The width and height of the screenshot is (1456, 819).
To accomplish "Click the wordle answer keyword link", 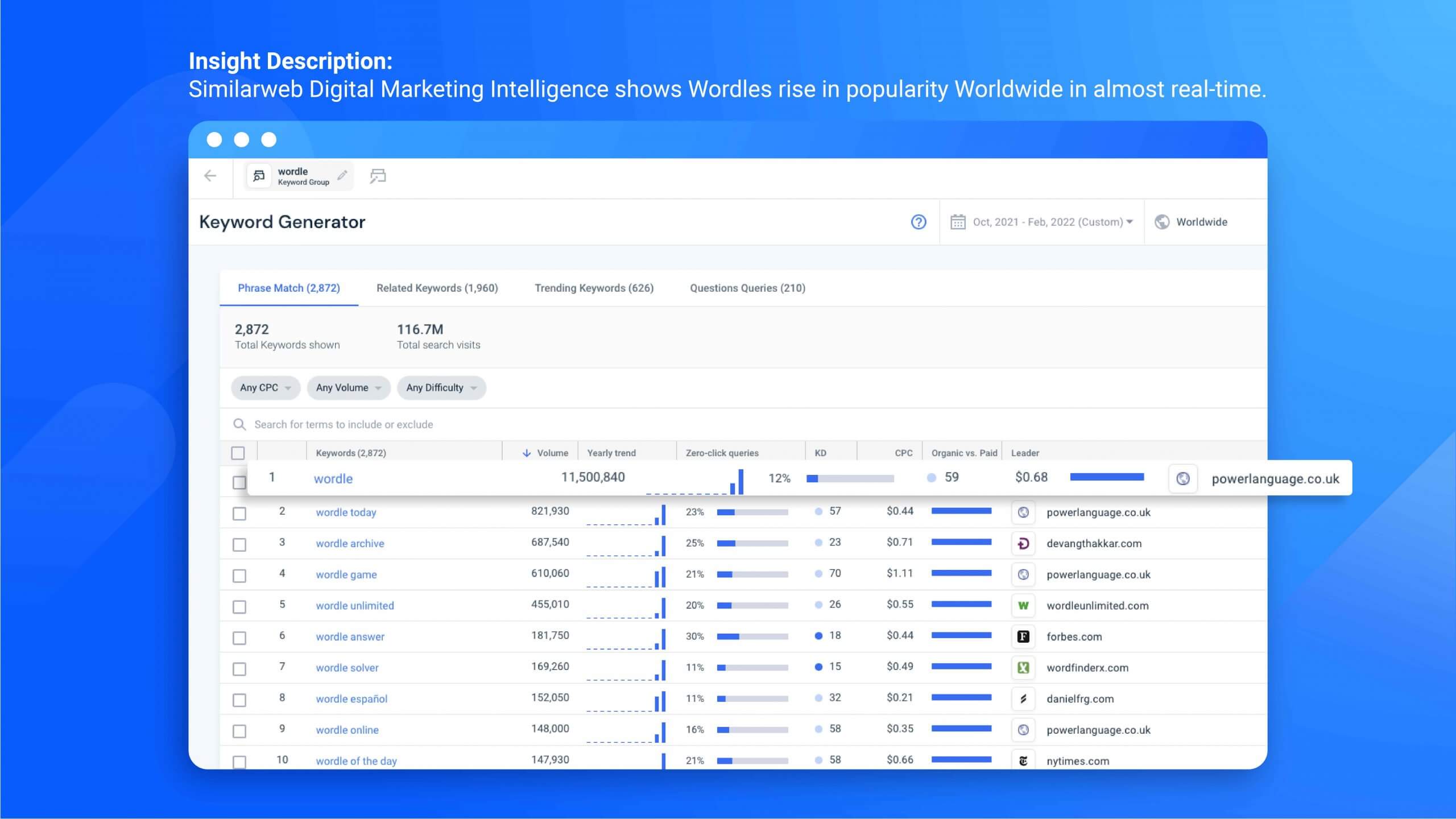I will tap(349, 636).
